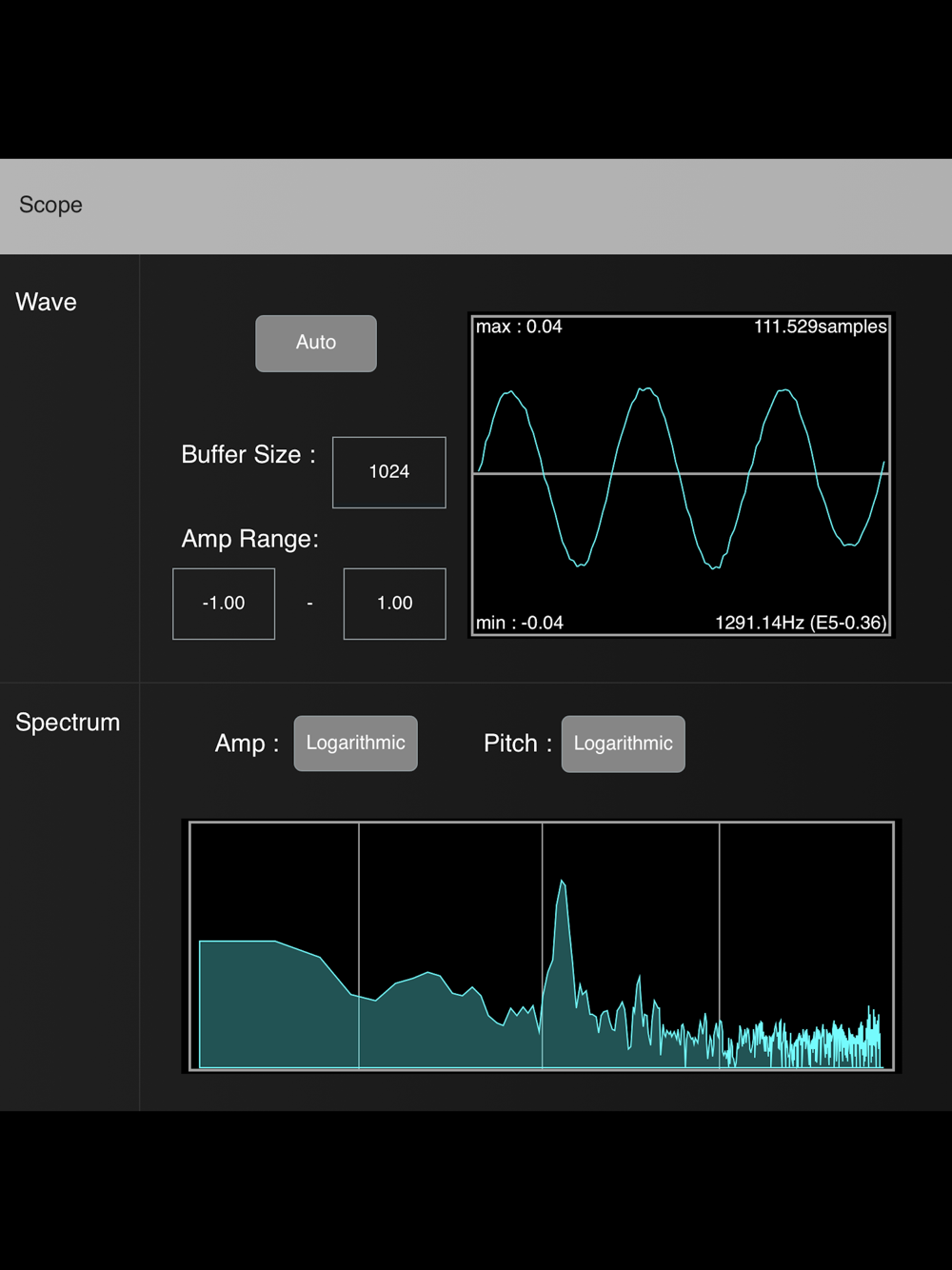The width and height of the screenshot is (952, 1270).
Task: Select the Wave section label
Action: coord(47,302)
